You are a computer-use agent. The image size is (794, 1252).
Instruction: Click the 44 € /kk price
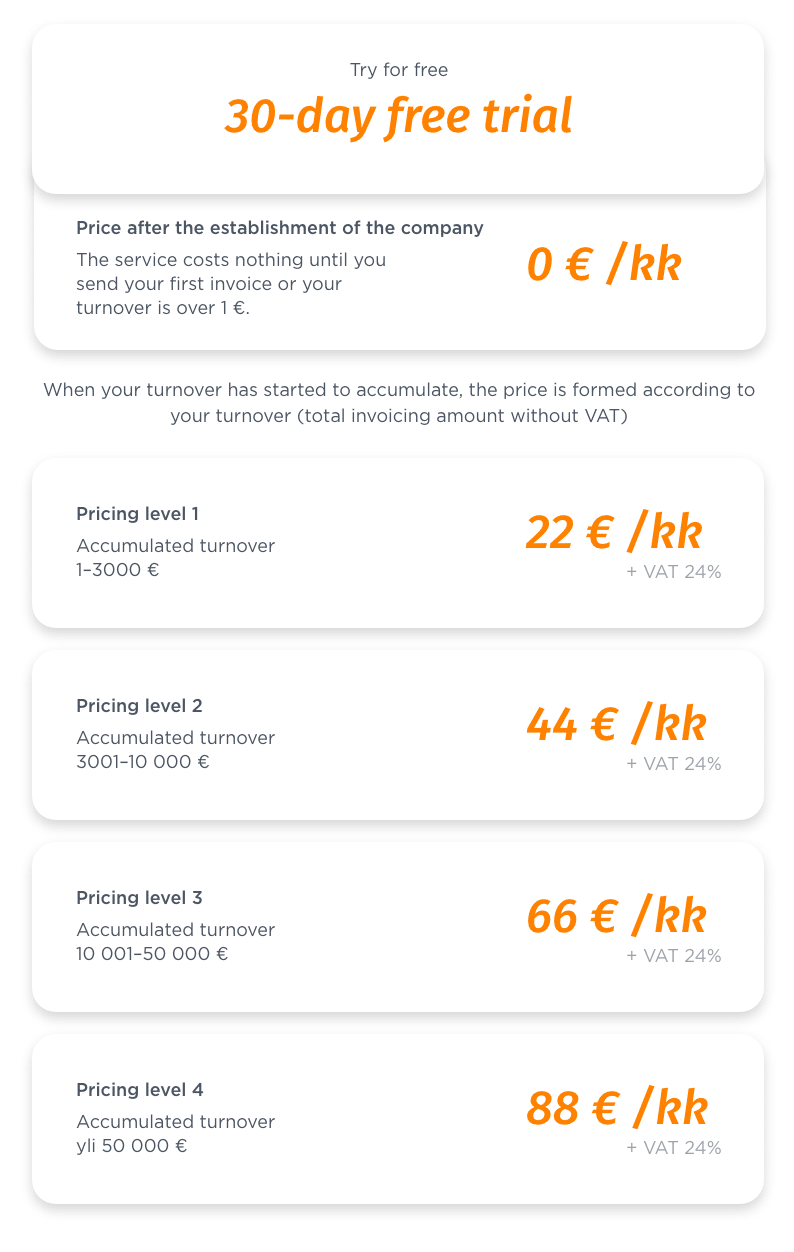(616, 725)
